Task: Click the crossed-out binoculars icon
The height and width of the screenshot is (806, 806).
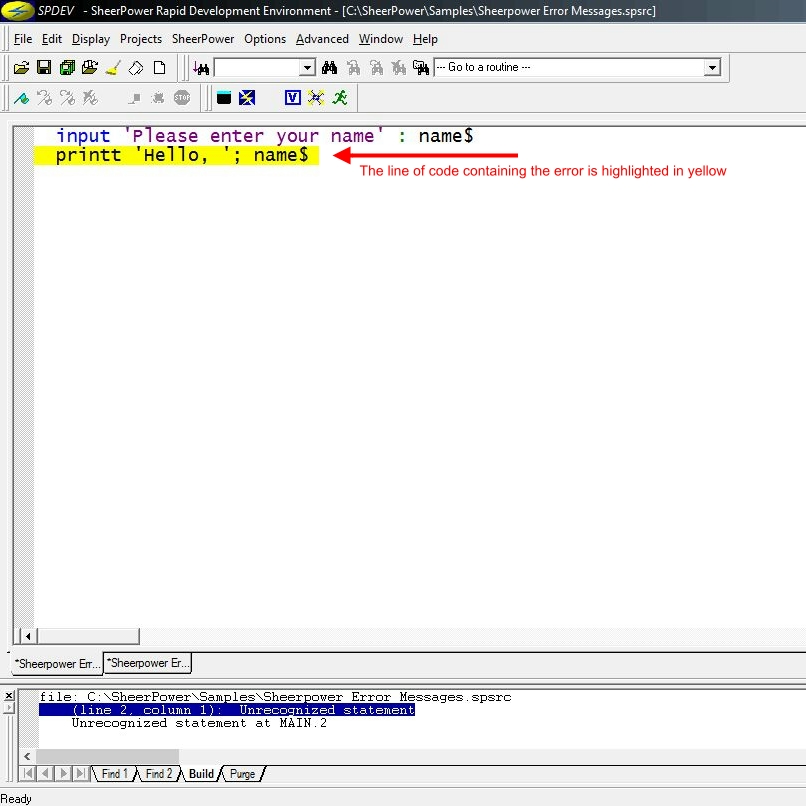Action: (399, 67)
